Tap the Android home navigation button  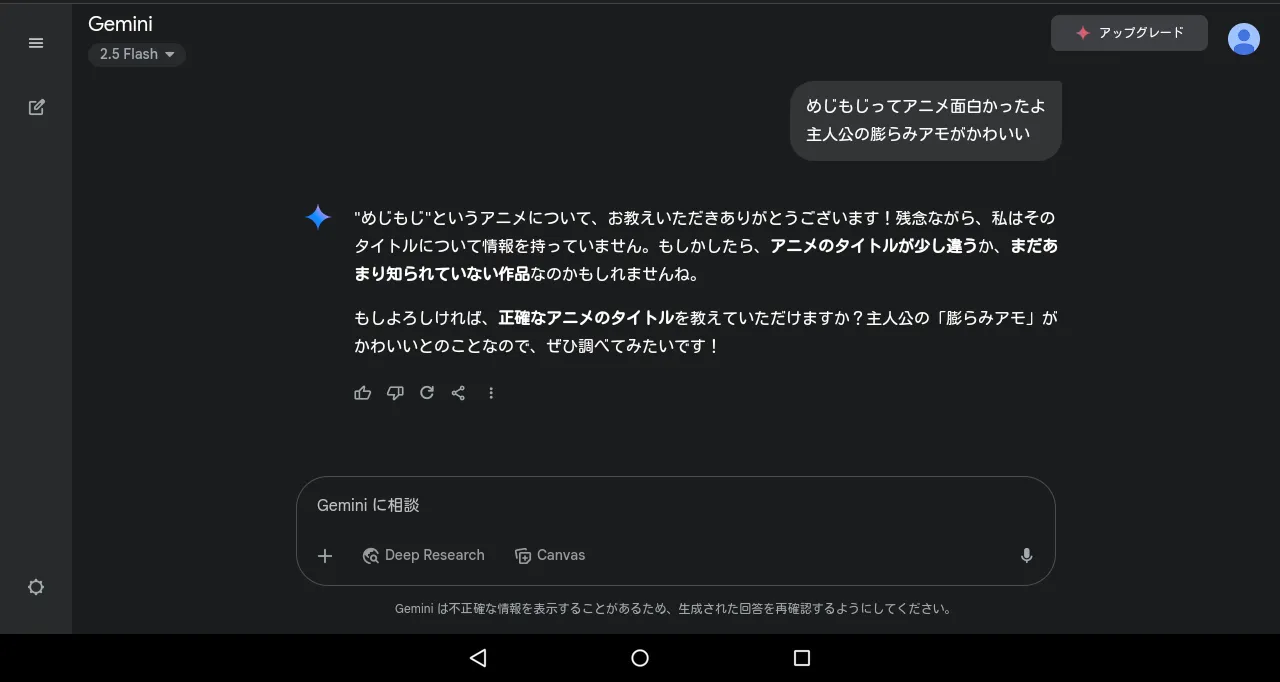(x=640, y=658)
